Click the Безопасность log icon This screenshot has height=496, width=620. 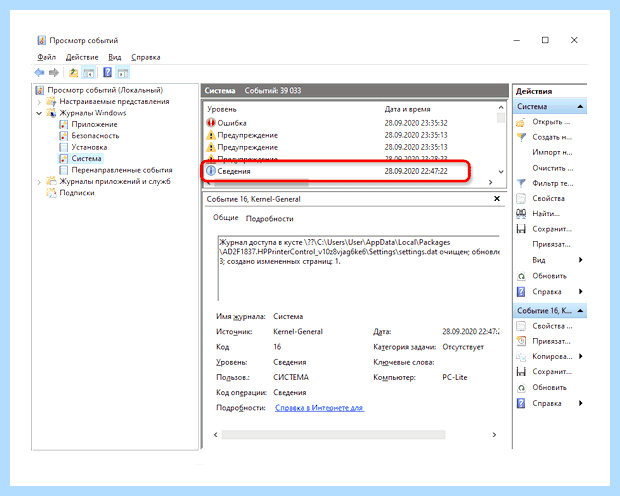[x=63, y=136]
